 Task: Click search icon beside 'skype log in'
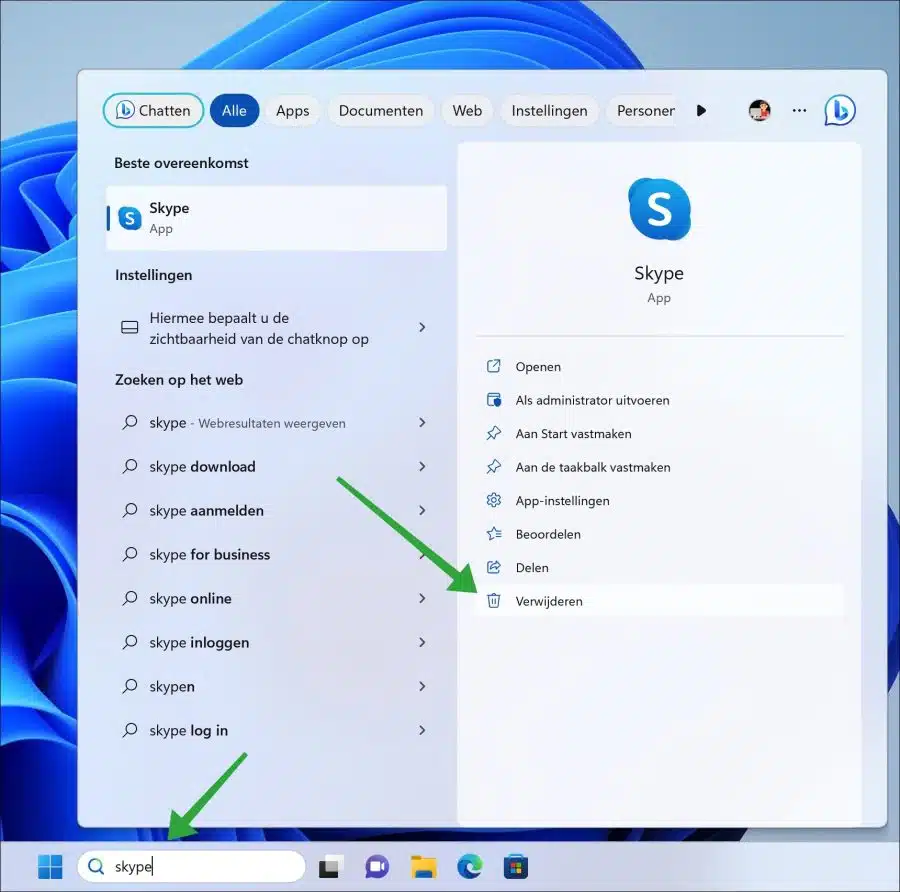coord(130,730)
